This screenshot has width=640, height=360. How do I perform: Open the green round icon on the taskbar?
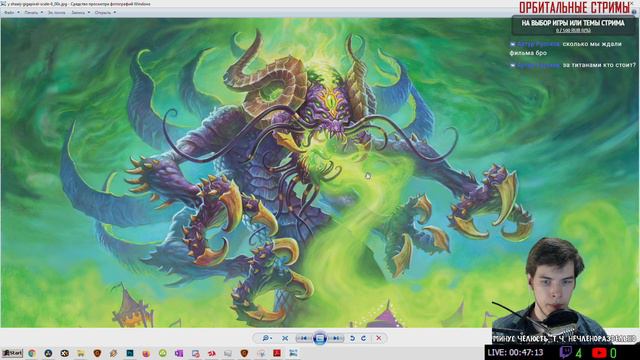[x=162, y=353]
